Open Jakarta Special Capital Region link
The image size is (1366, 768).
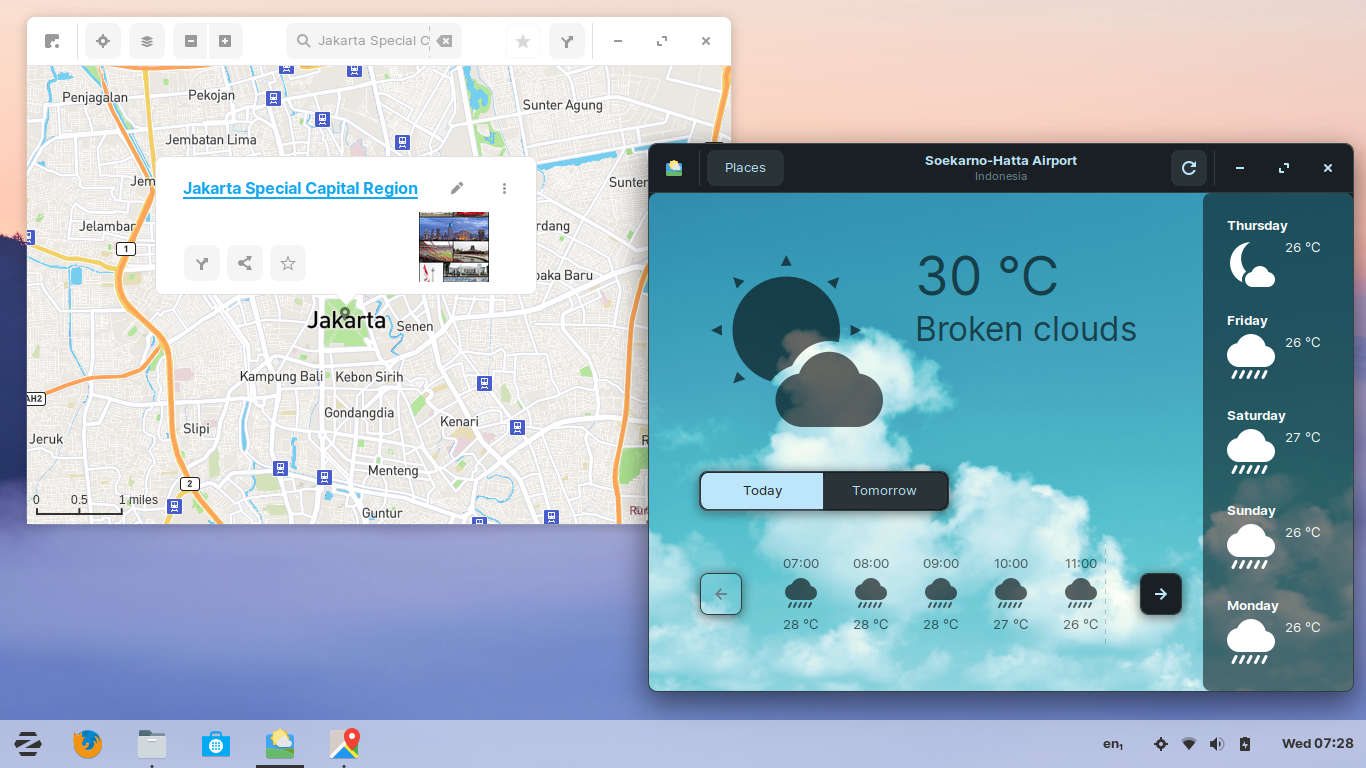point(300,188)
